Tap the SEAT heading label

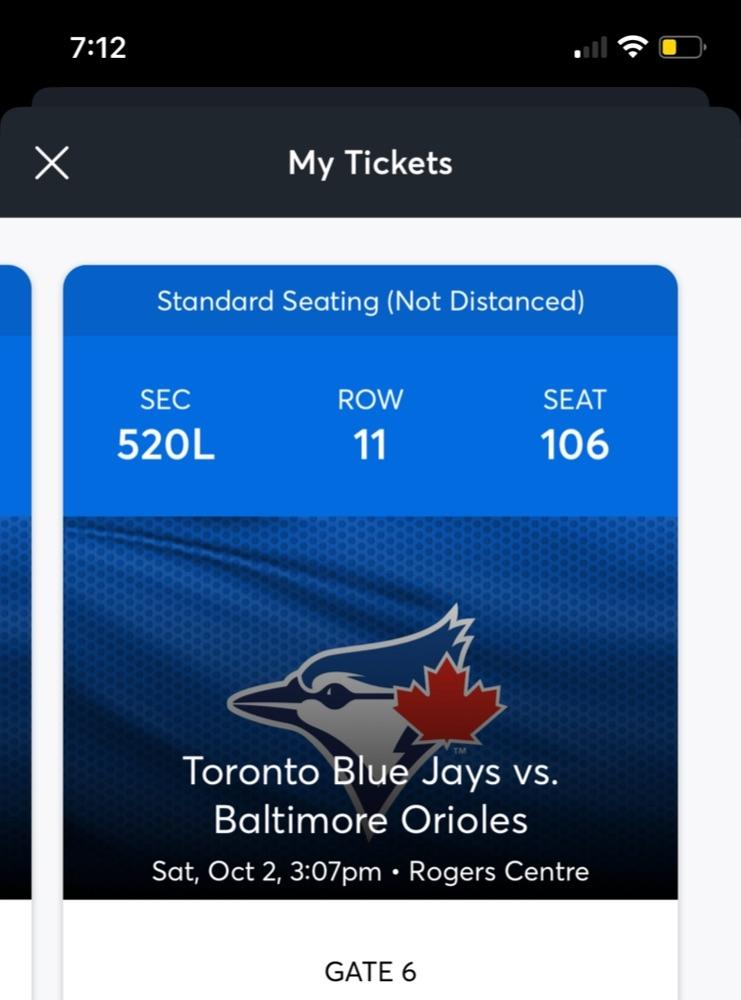(574, 400)
